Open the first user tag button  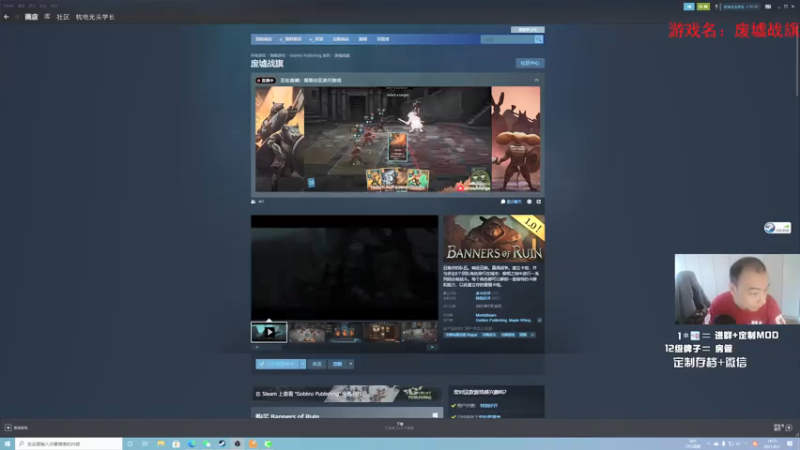[461, 335]
